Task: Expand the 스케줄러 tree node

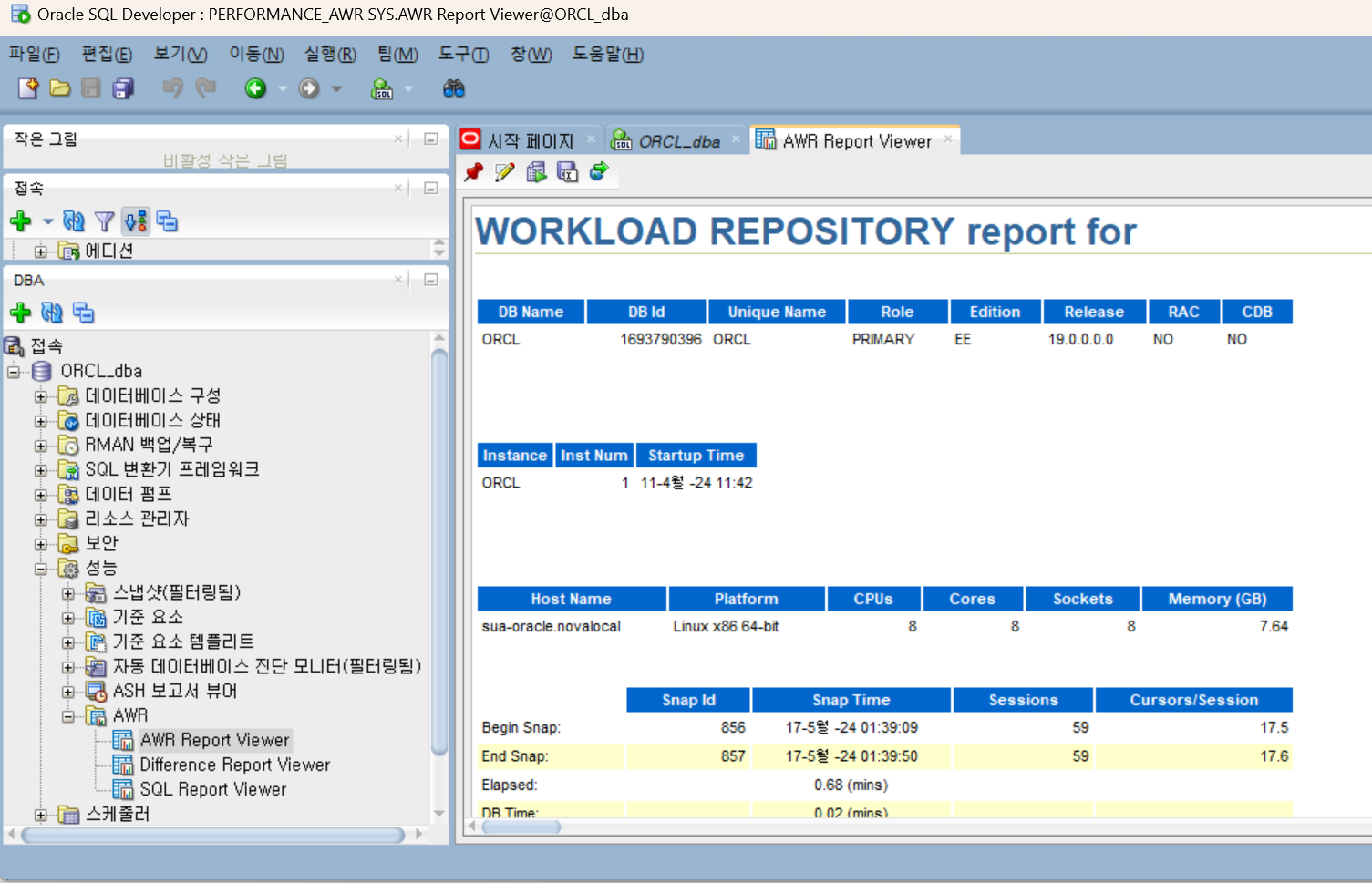Action: [x=41, y=815]
